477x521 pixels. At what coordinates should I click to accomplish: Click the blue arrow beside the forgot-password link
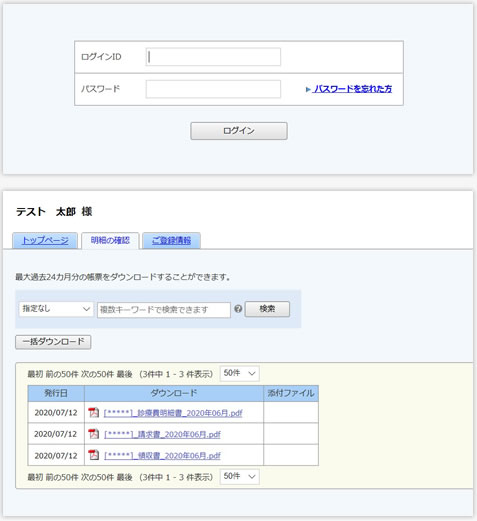[308, 89]
